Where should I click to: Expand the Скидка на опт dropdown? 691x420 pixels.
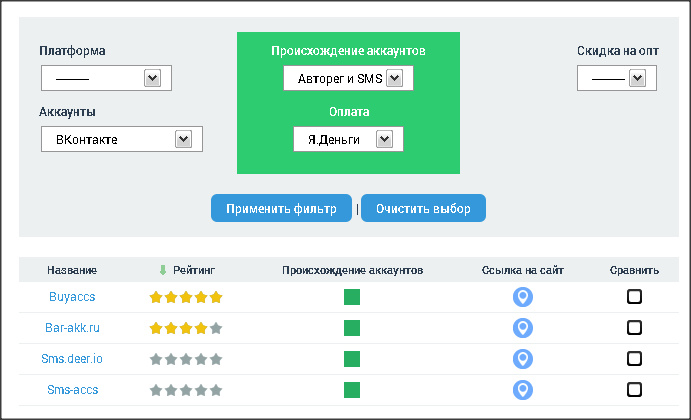click(617, 78)
